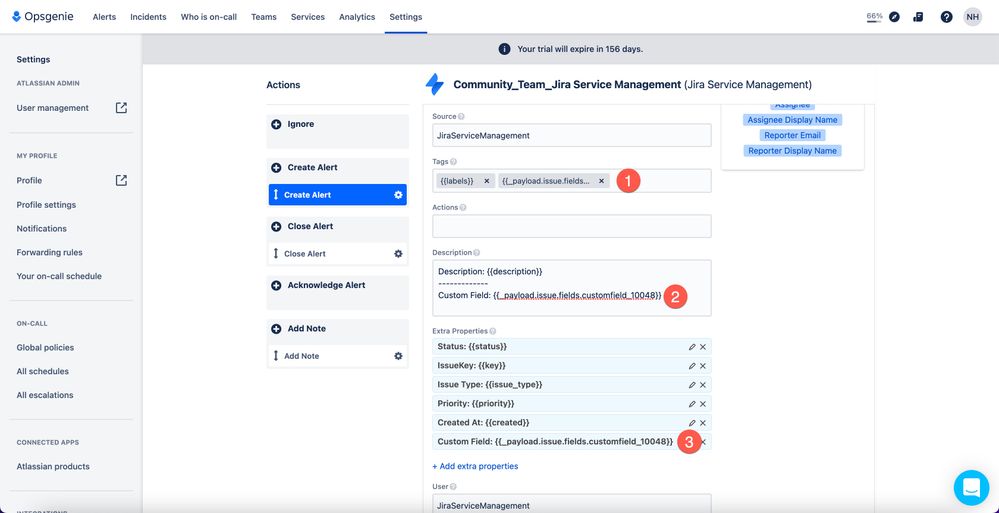The width and height of the screenshot is (999, 513).
Task: Open Forwarding rules
Action: (x=50, y=252)
